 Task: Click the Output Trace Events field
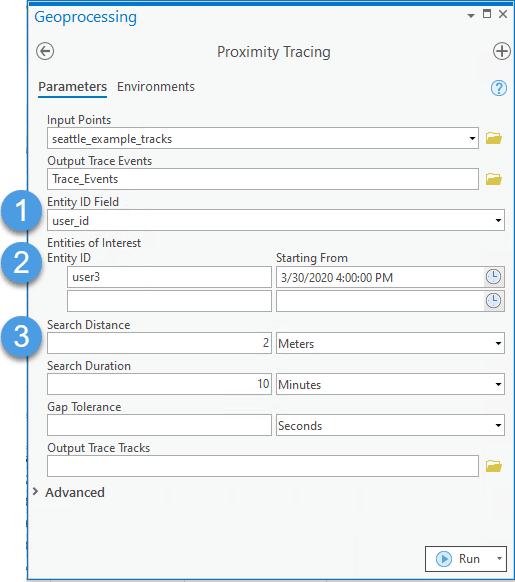[x=263, y=179]
